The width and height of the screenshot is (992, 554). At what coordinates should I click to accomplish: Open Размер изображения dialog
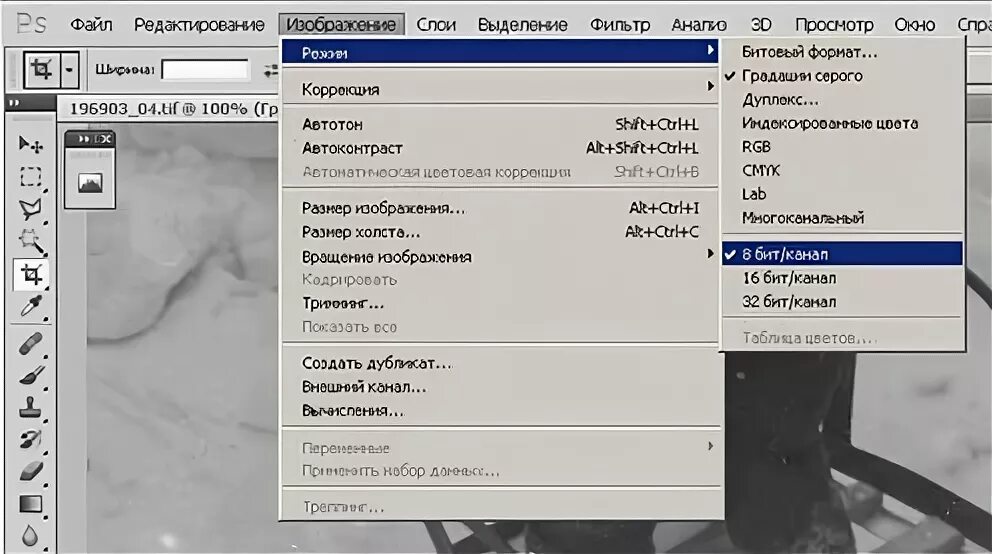tap(500, 208)
